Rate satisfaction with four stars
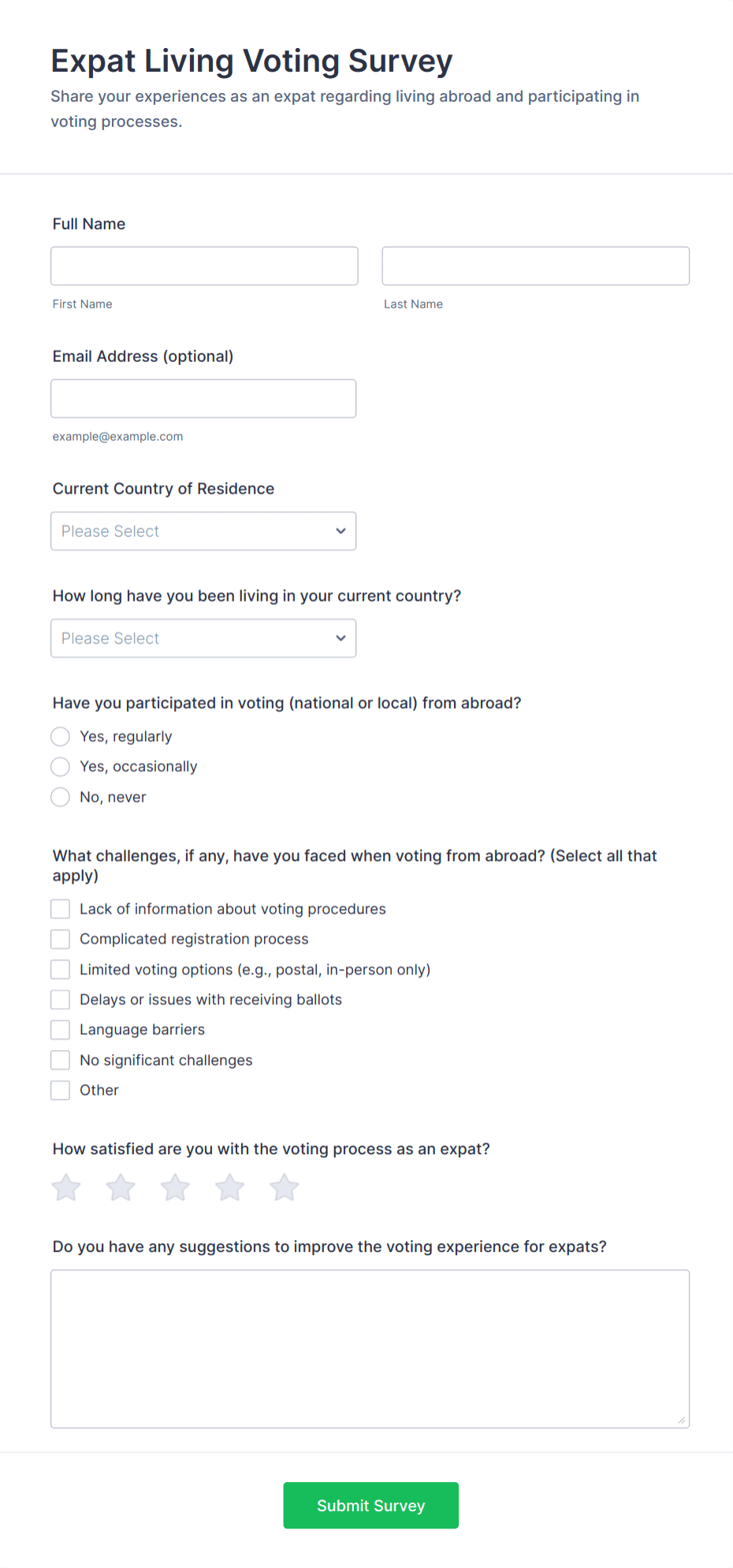Screen dimensions: 733x1568 [x=229, y=1187]
